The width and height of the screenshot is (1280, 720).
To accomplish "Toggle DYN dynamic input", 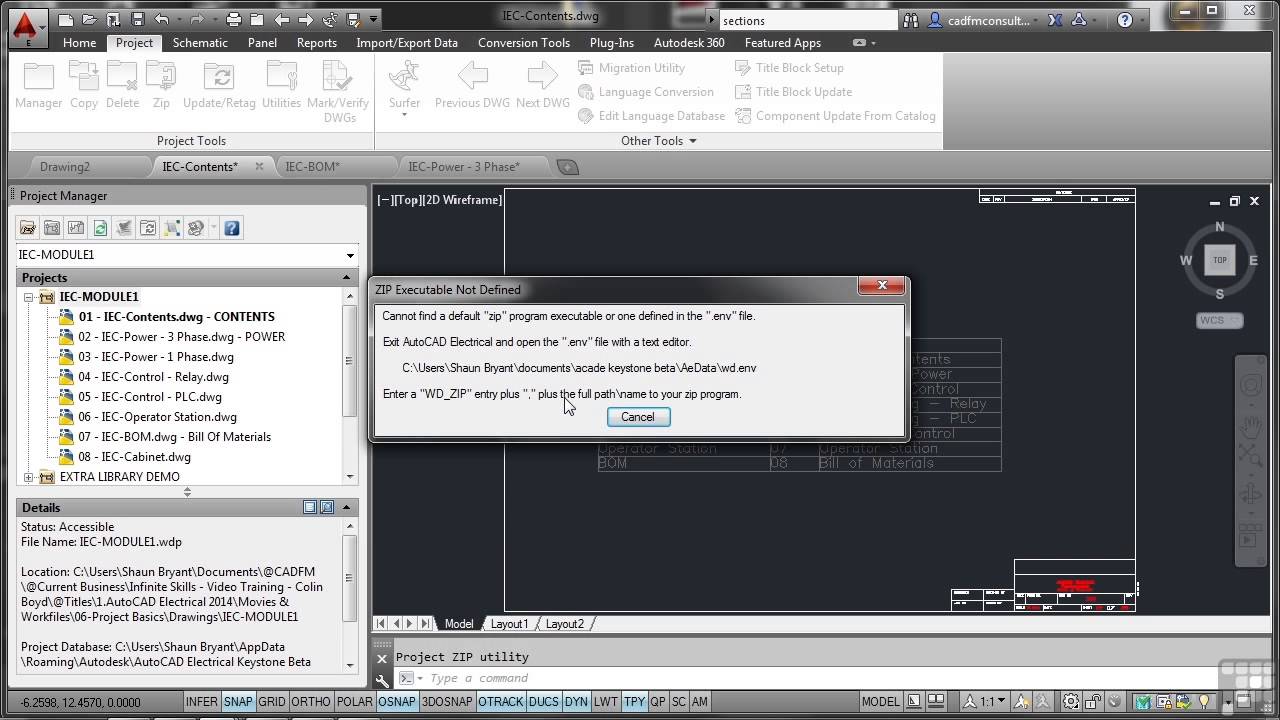I will pyautogui.click(x=576, y=701).
